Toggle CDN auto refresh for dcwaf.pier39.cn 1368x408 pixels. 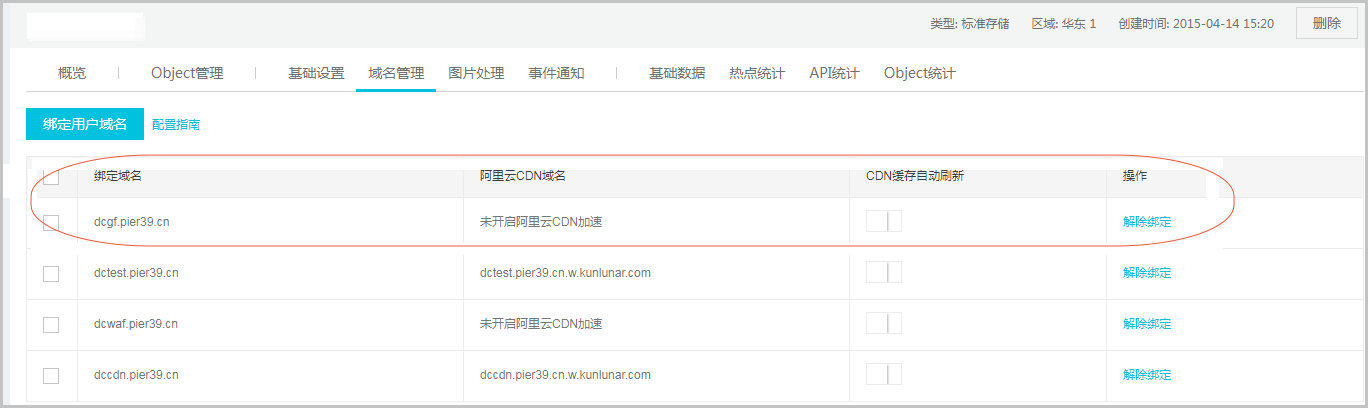click(884, 323)
